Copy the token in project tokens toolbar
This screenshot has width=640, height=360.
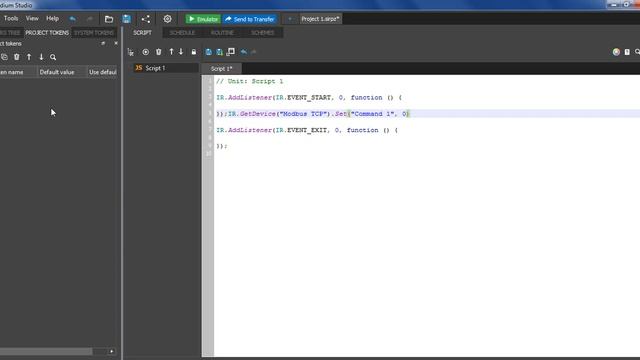pyautogui.click(x=4, y=57)
